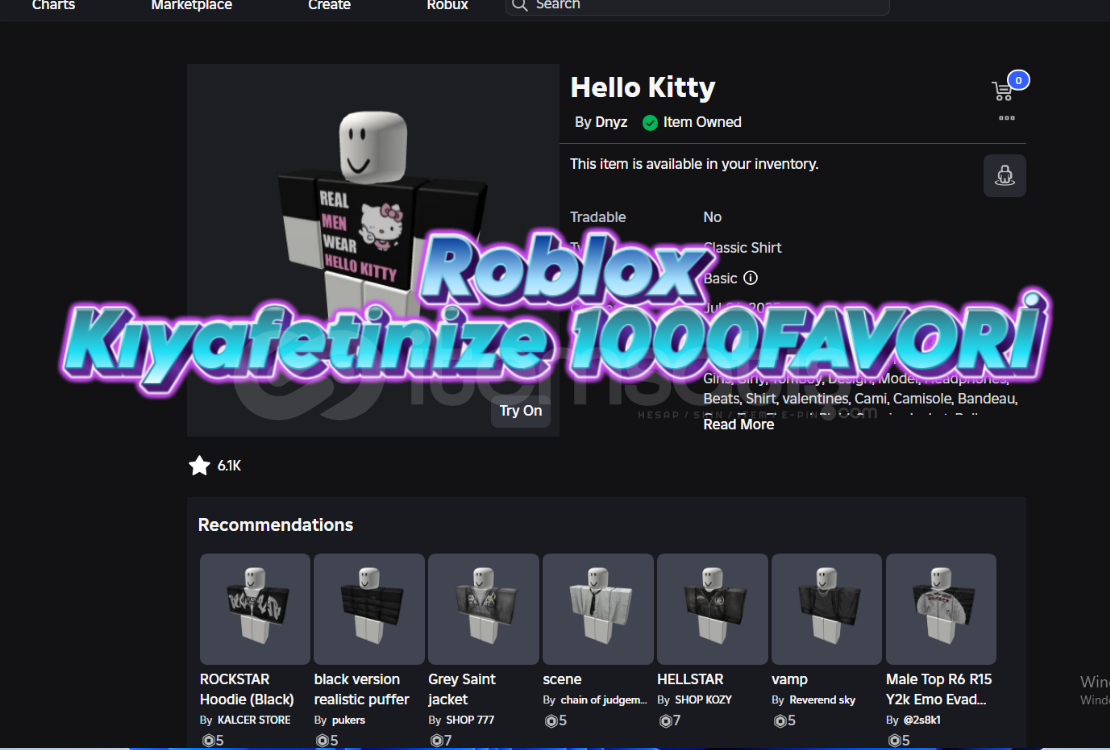The height and width of the screenshot is (750, 1110).
Task: Focus the Search input field
Action: point(697,6)
